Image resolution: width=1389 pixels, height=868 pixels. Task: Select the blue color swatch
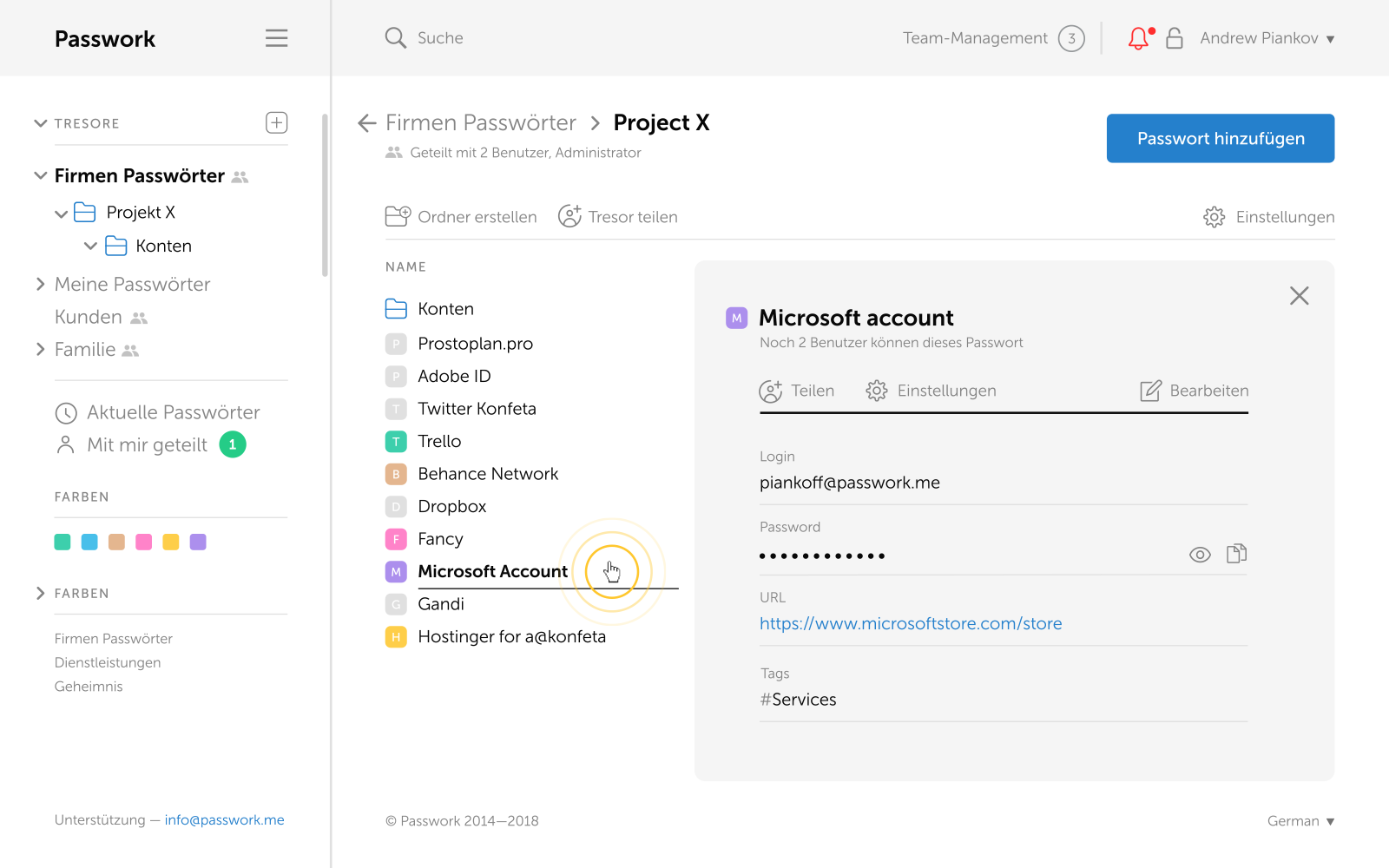pyautogui.click(x=89, y=542)
